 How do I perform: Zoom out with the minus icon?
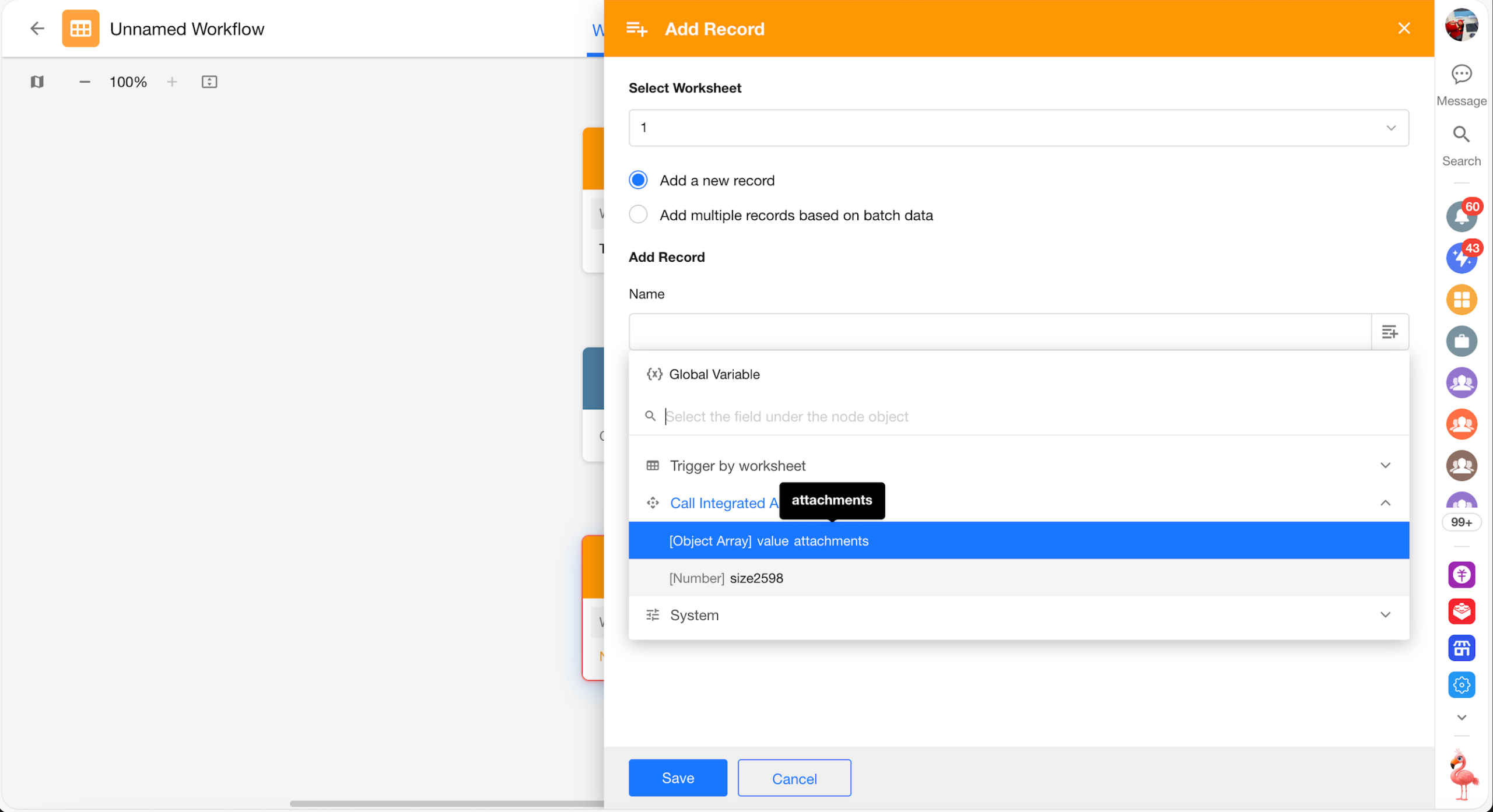tap(85, 82)
